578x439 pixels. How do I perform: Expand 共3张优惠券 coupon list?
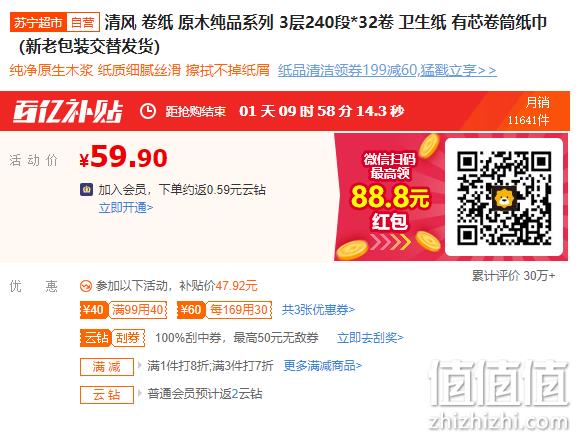tap(318, 310)
